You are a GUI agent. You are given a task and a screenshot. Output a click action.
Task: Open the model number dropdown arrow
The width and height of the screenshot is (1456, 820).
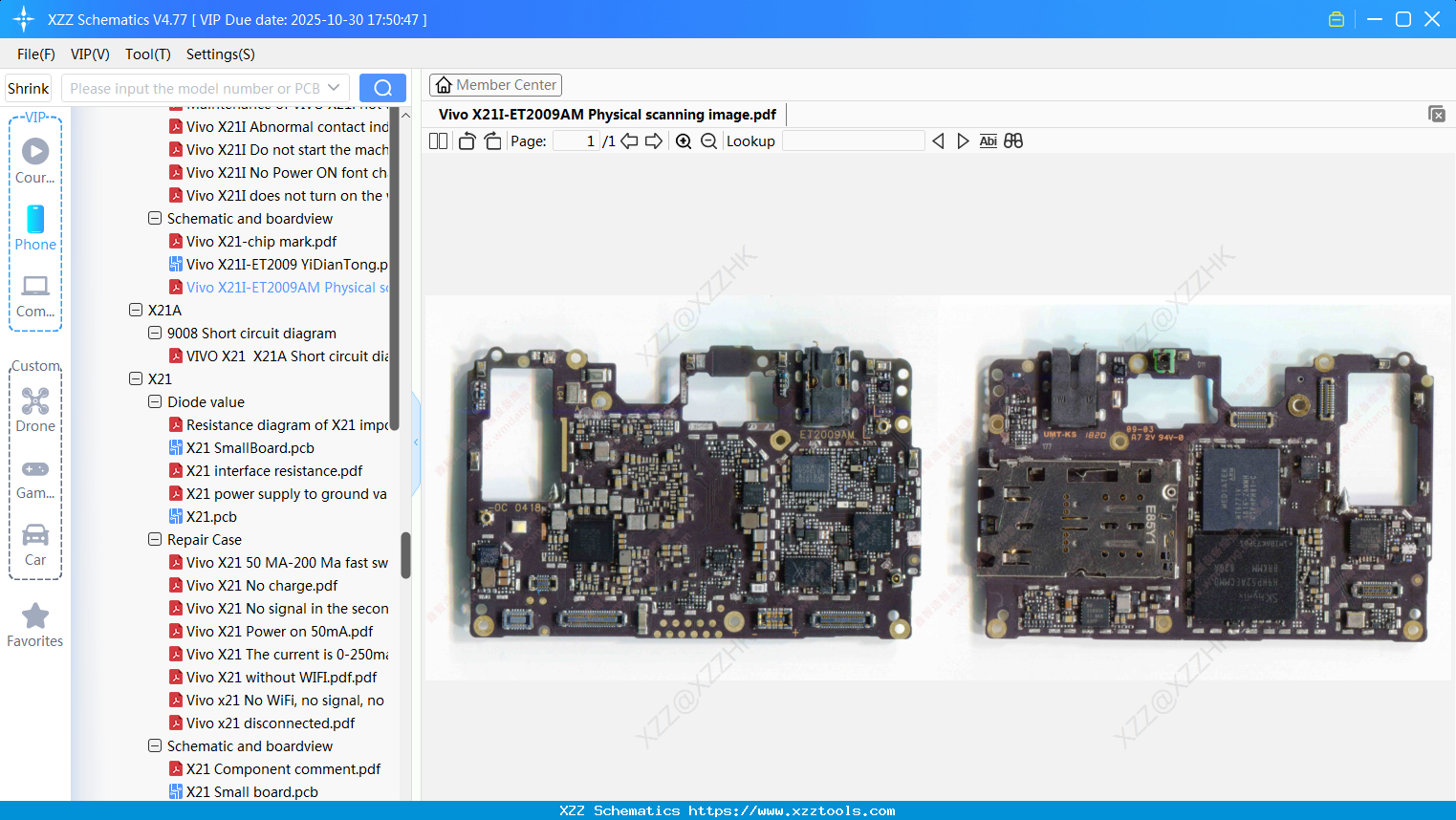pyautogui.click(x=332, y=87)
